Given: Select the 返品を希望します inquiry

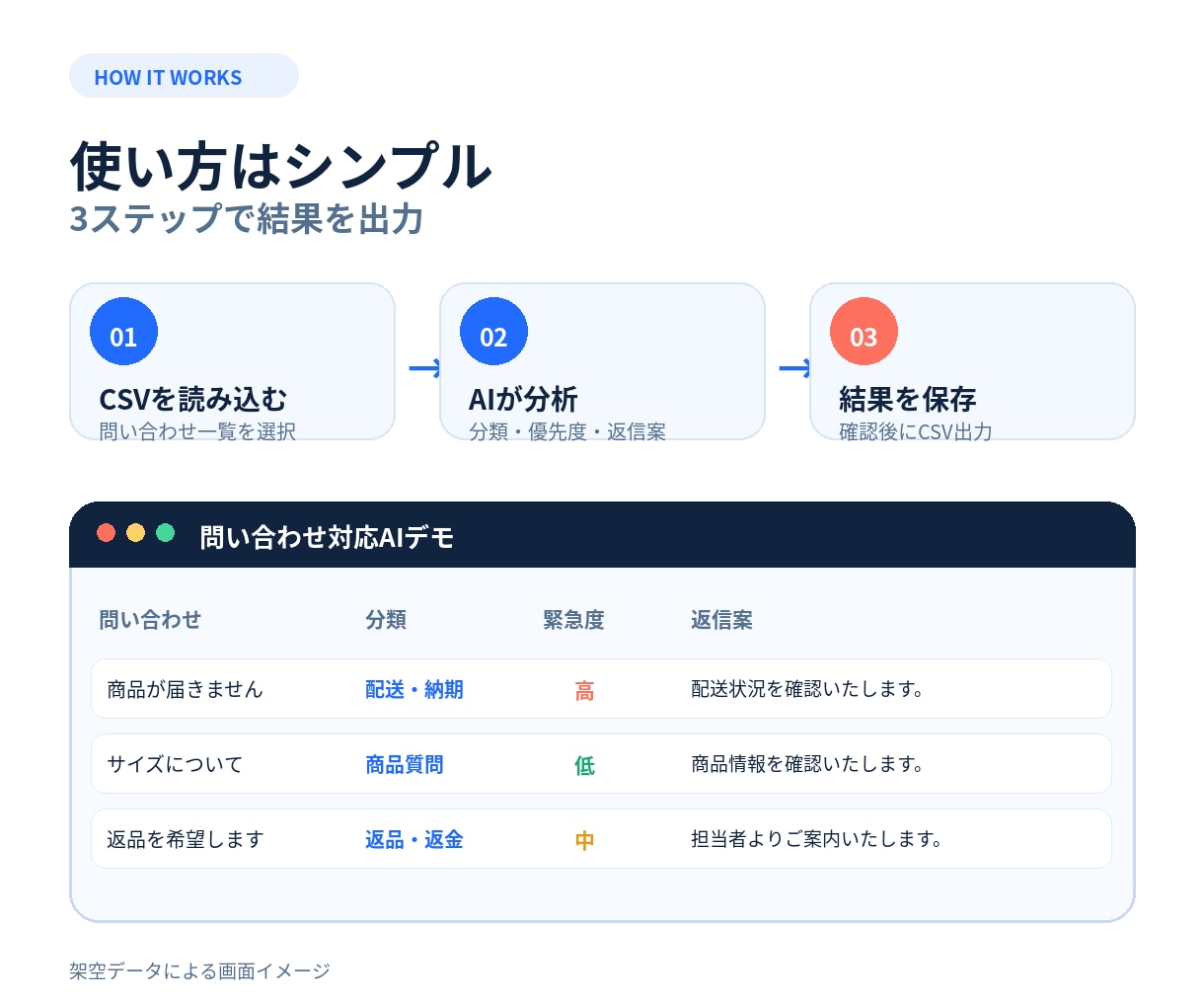Looking at the screenshot, I should point(186,839).
